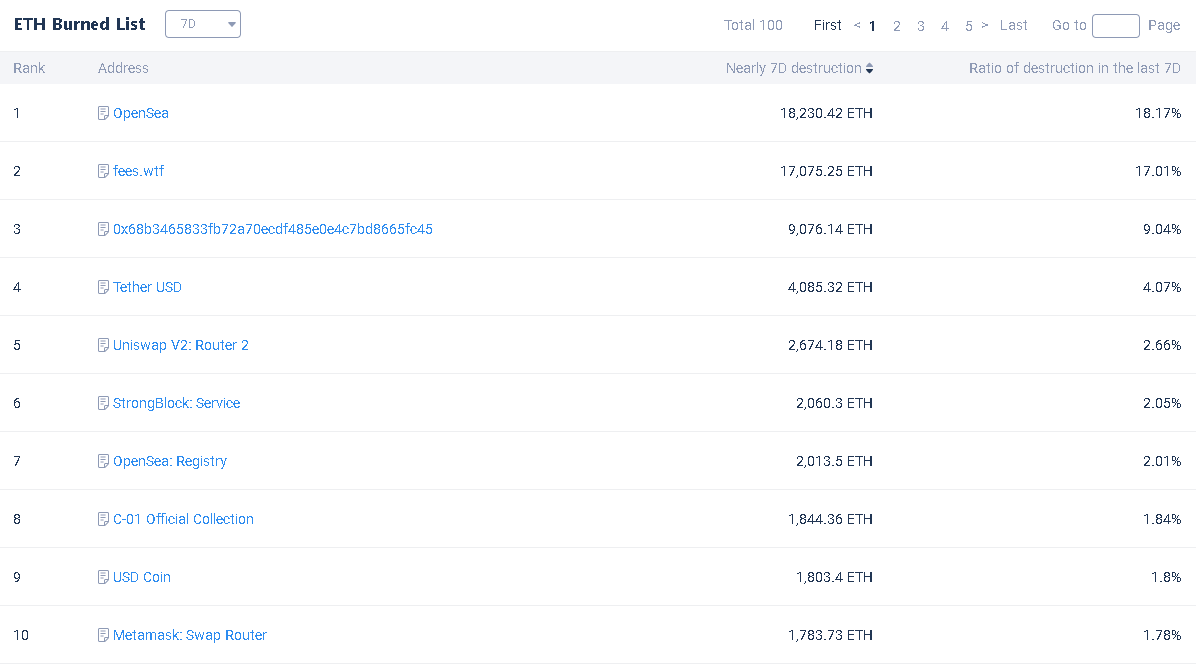Click the 4.07% ratio value

point(1162,287)
